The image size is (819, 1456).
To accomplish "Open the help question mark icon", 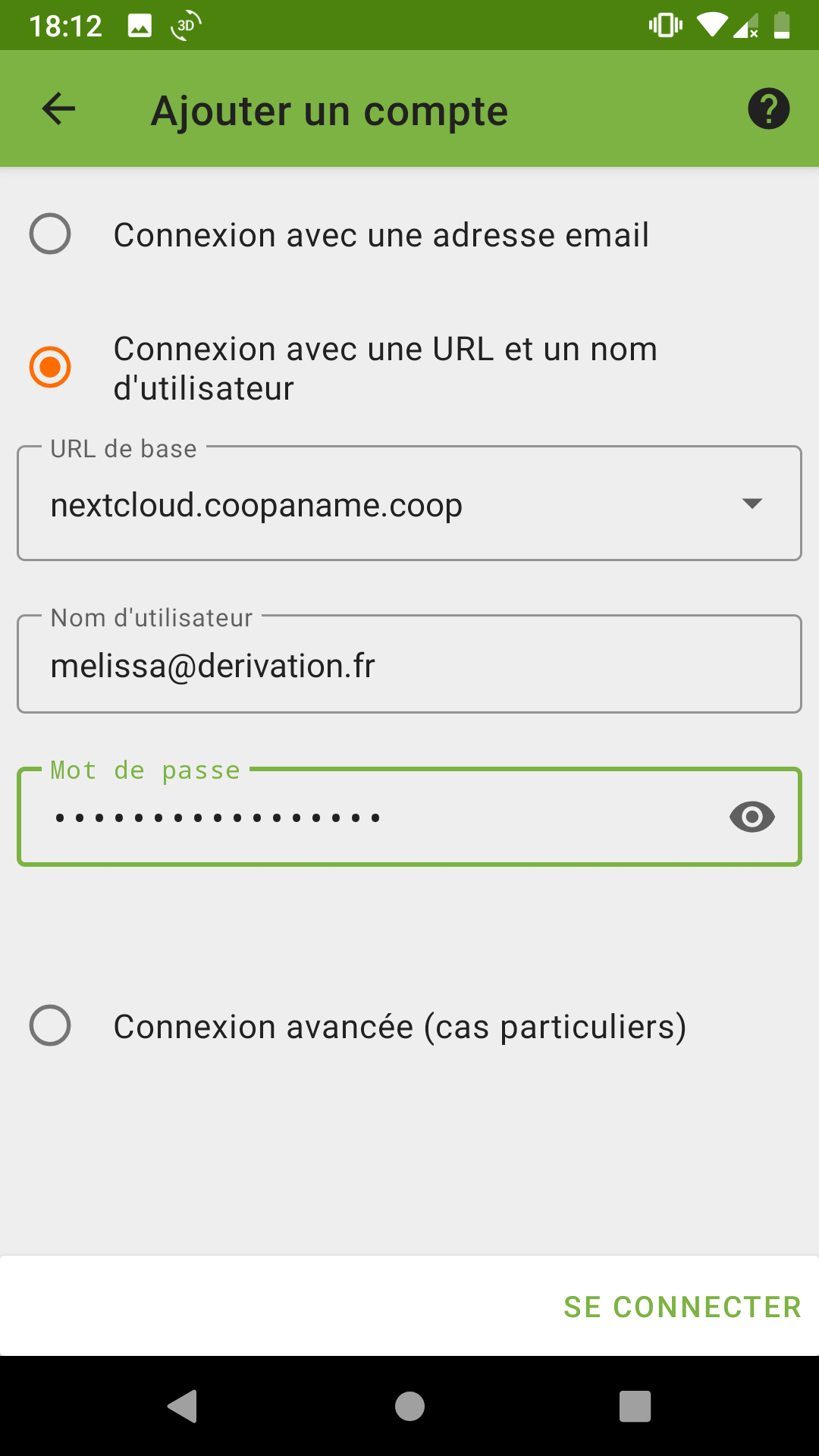I will pos(768,109).
